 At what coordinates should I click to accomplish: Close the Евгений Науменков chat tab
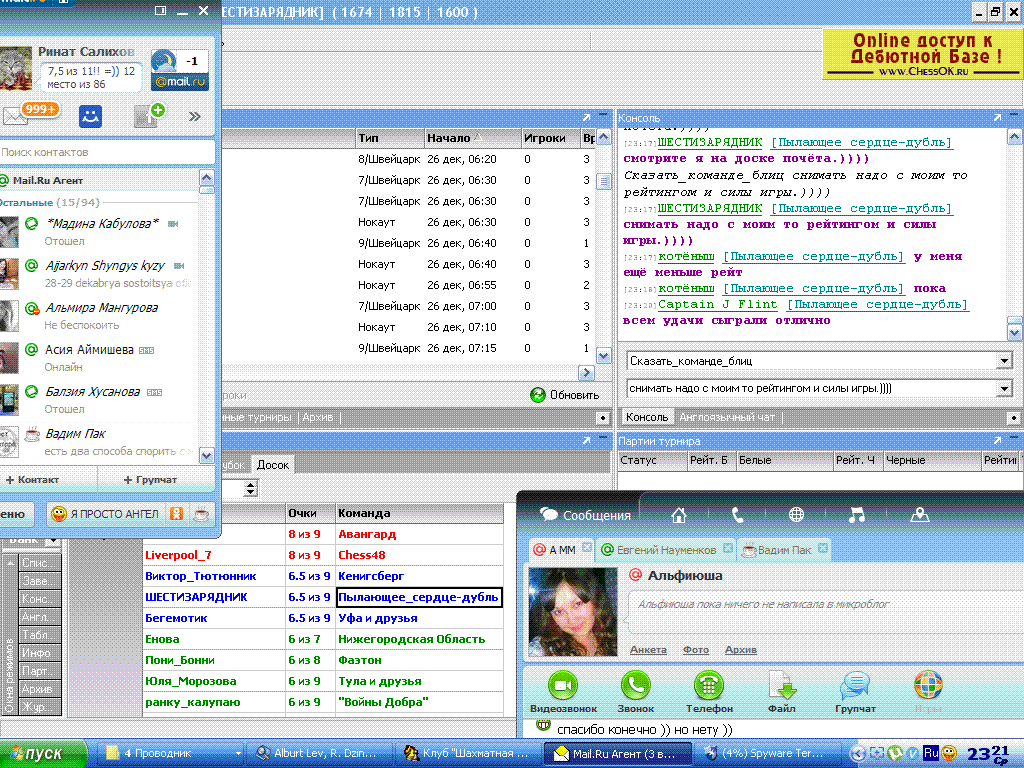(x=728, y=549)
